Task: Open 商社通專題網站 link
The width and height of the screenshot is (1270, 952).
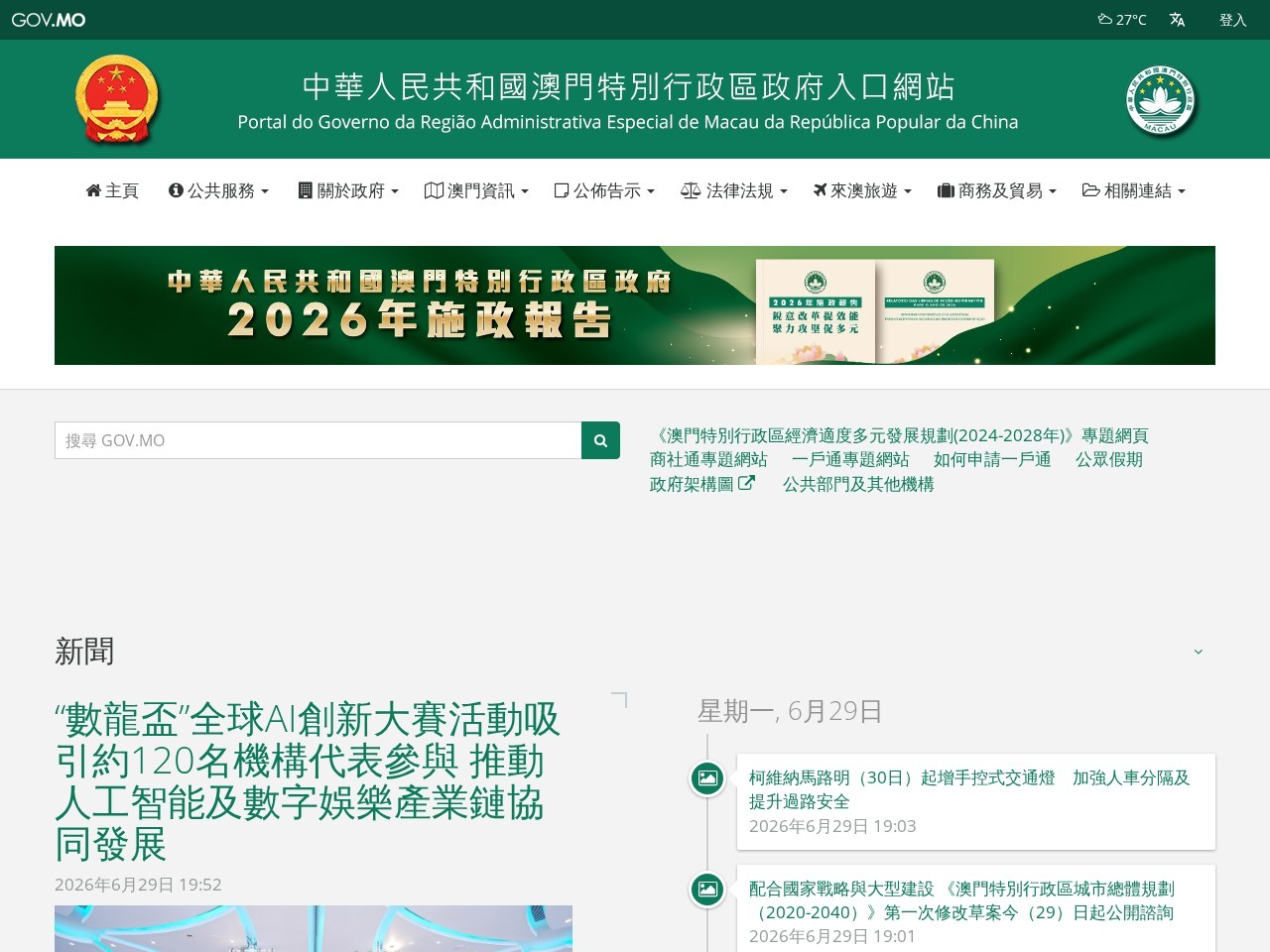Action: coord(708,459)
